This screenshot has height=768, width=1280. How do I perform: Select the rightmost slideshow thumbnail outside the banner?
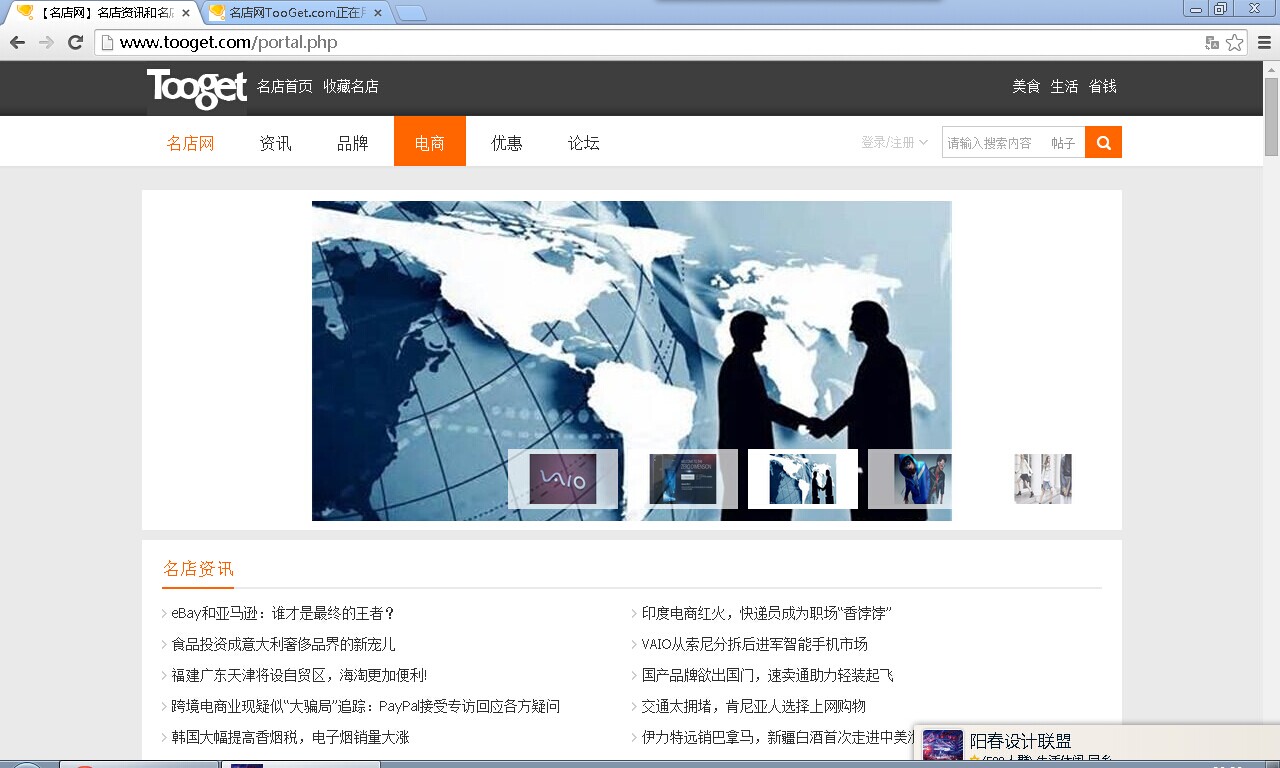pyautogui.click(x=1043, y=479)
